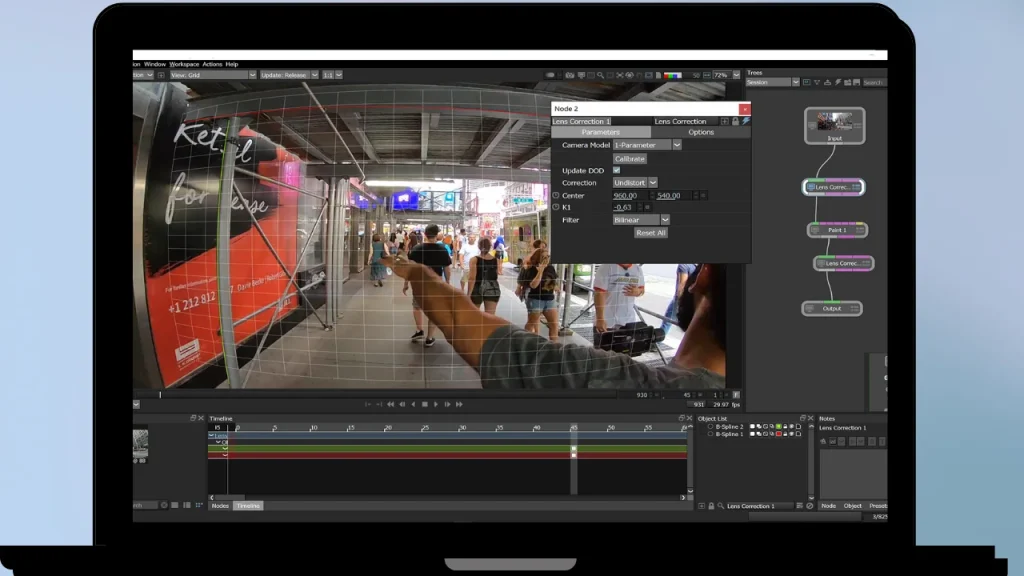Play the clip forward
Image resolution: width=1024 pixels, height=576 pixels.
436,404
